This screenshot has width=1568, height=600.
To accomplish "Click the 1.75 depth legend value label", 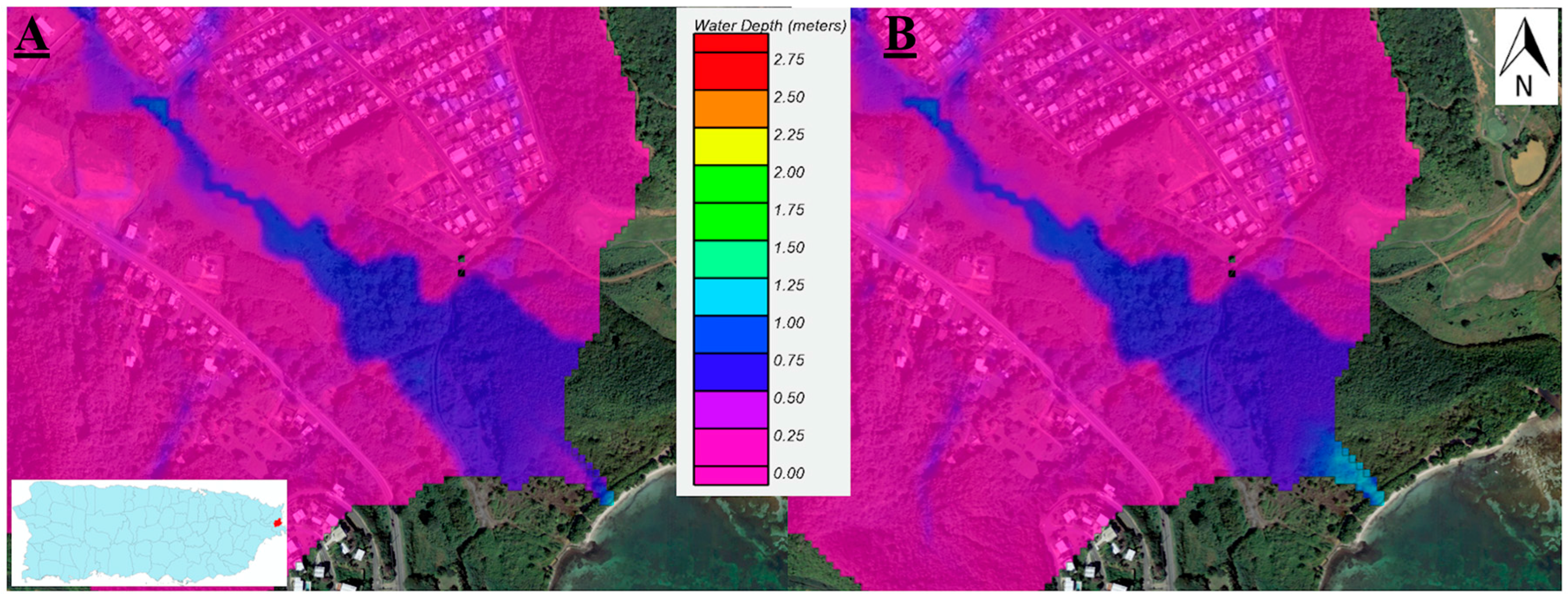I will pos(789,209).
